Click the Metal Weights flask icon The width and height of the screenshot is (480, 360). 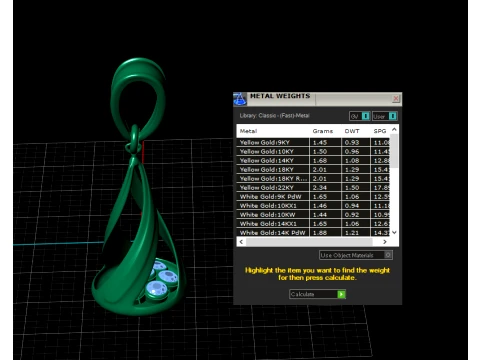tap(240, 99)
